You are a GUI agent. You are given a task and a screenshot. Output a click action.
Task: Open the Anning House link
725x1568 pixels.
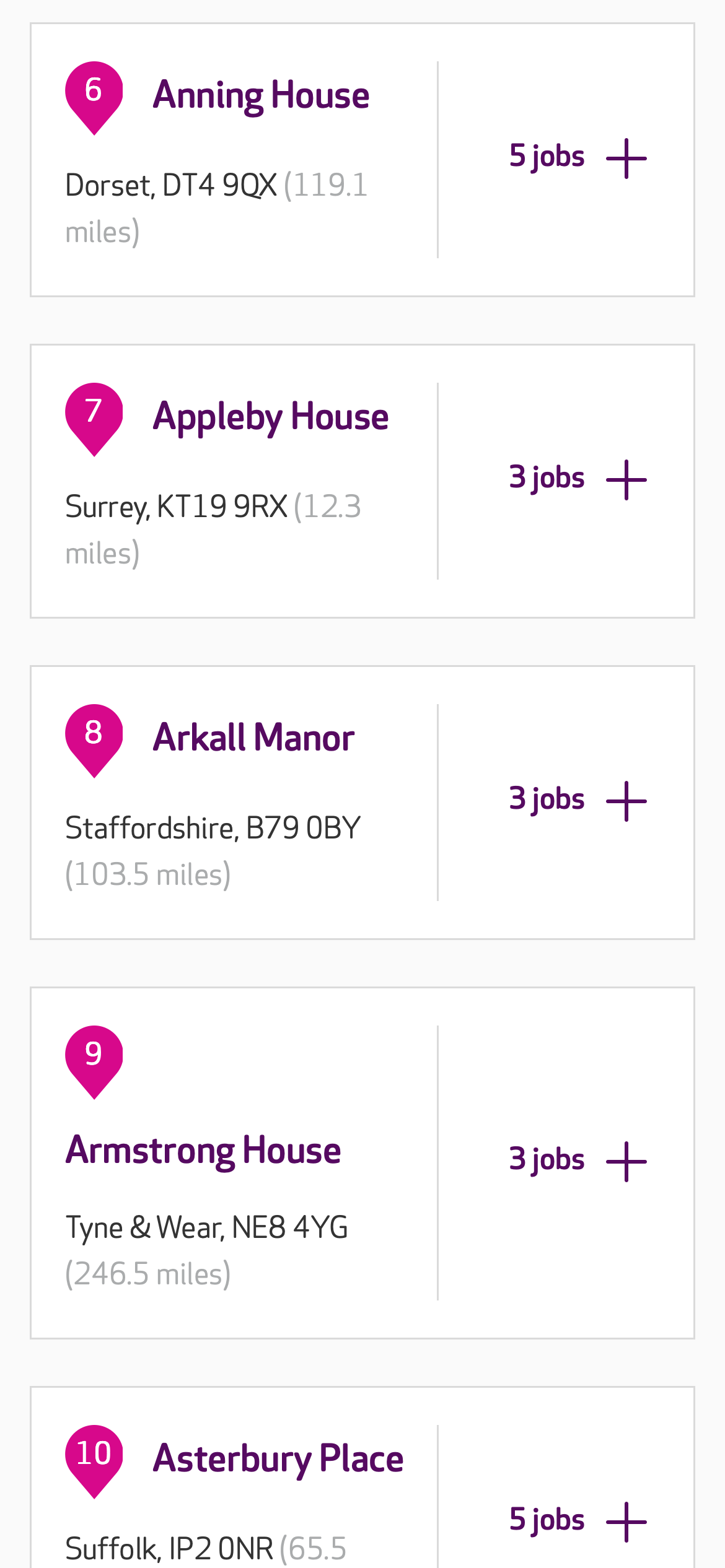(261, 96)
